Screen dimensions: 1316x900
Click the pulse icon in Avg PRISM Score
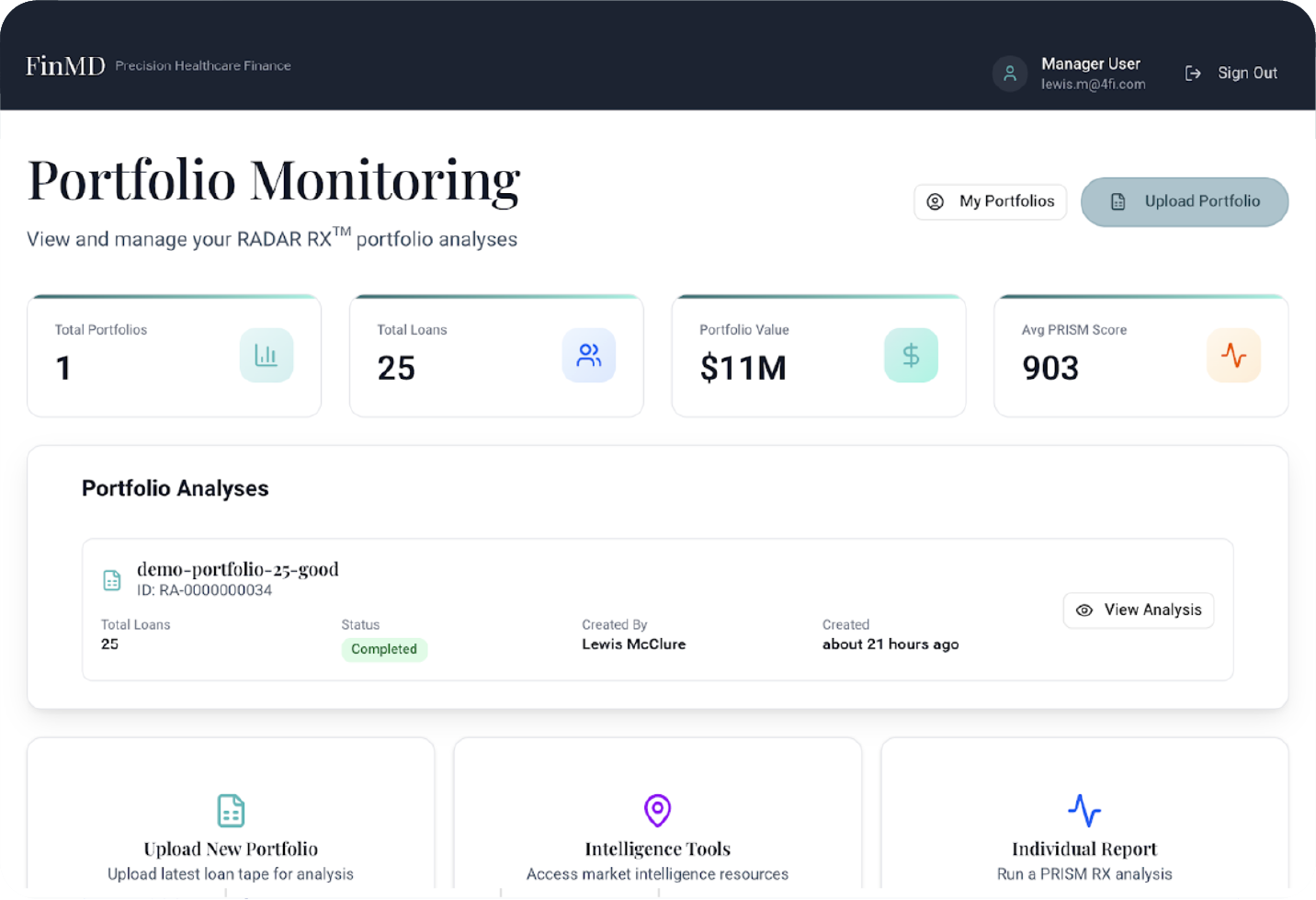1233,356
